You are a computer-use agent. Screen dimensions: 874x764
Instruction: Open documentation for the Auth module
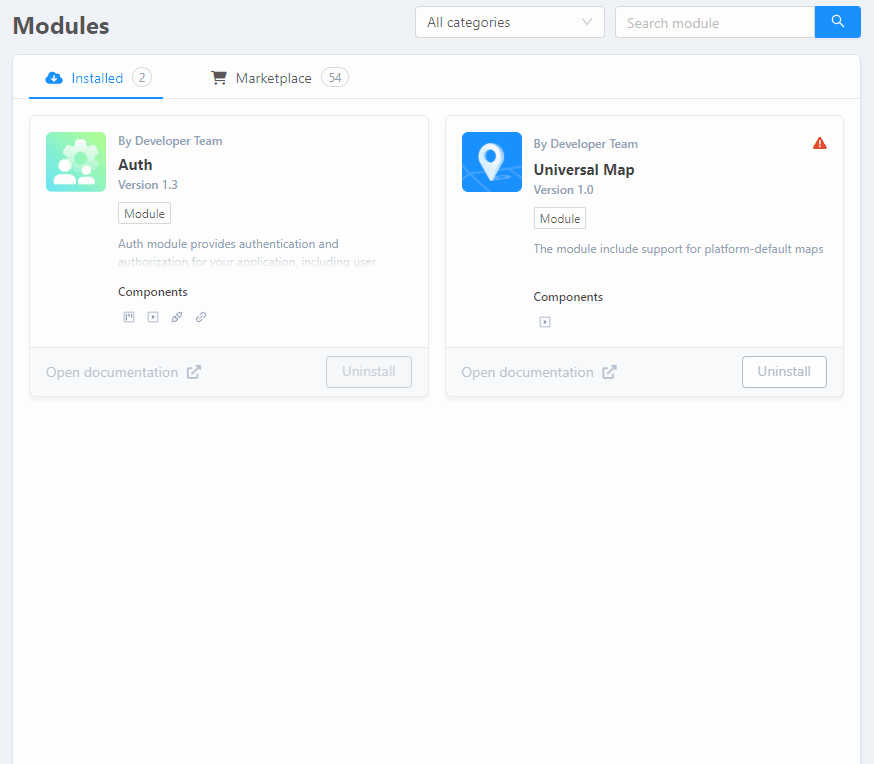(x=112, y=372)
